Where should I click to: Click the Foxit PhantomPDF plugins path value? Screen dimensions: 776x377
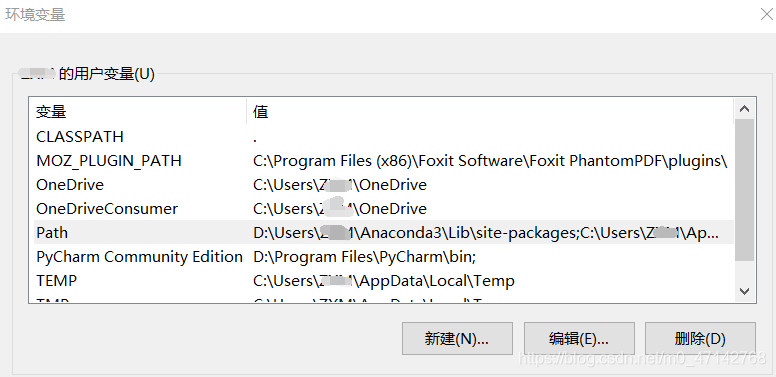coord(490,161)
